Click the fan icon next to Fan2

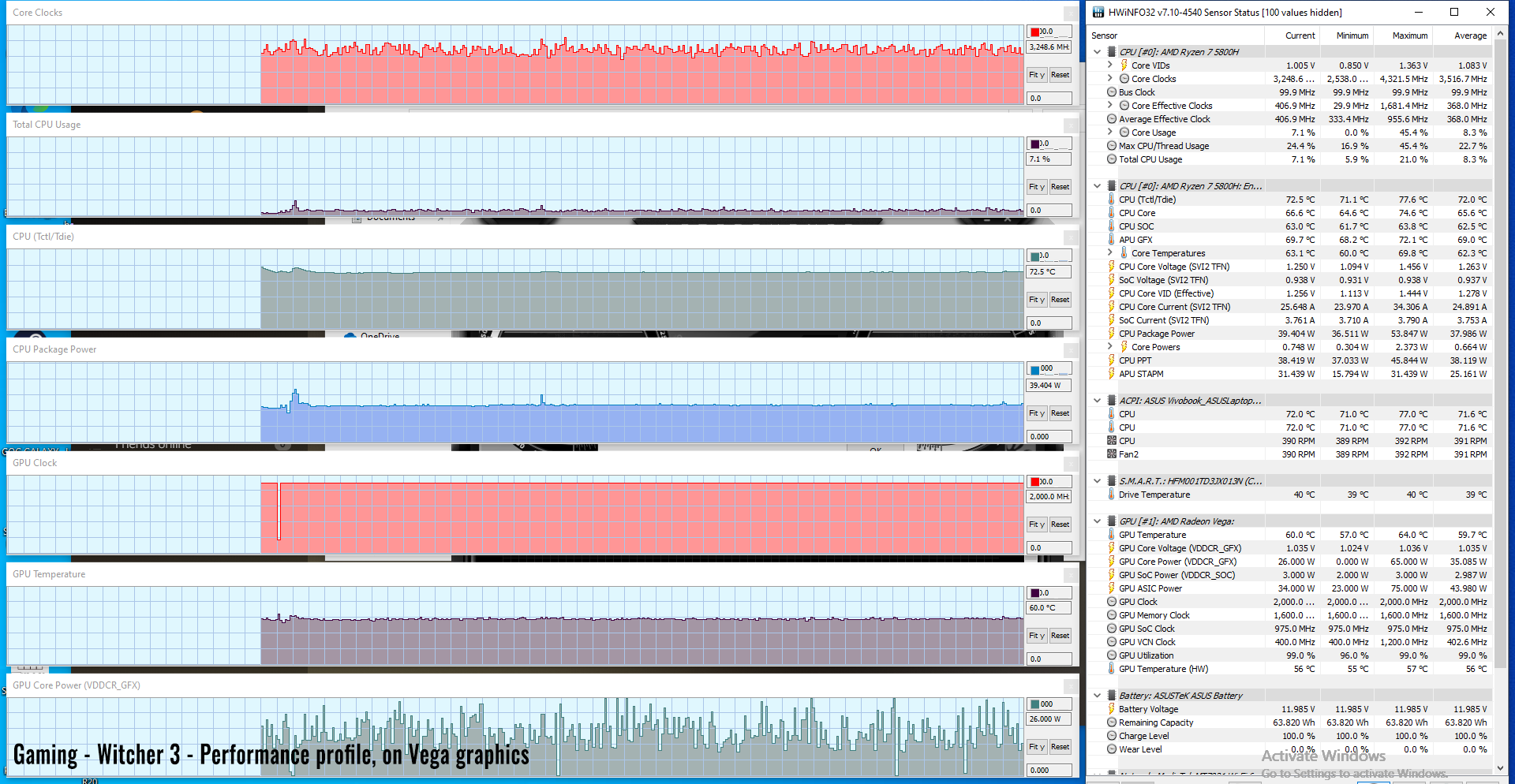point(1112,454)
